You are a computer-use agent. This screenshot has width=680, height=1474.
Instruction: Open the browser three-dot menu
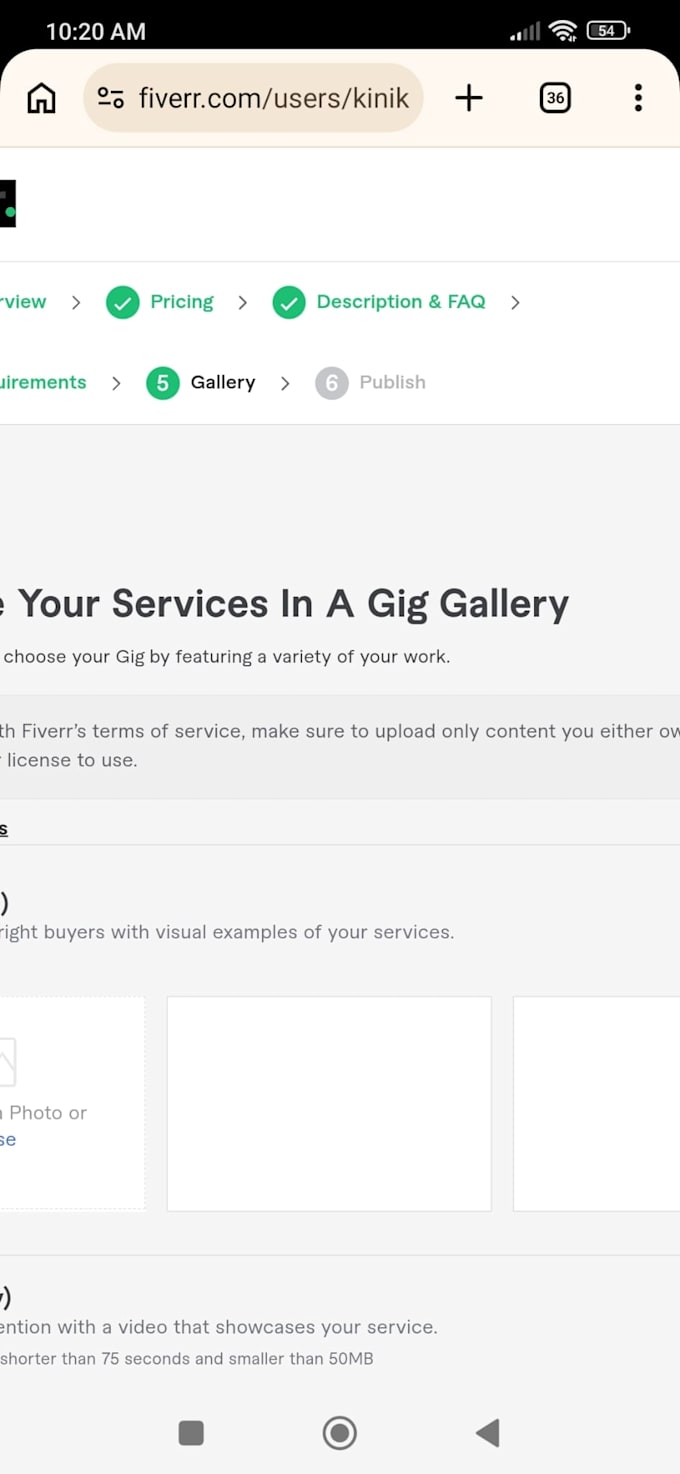[638, 98]
